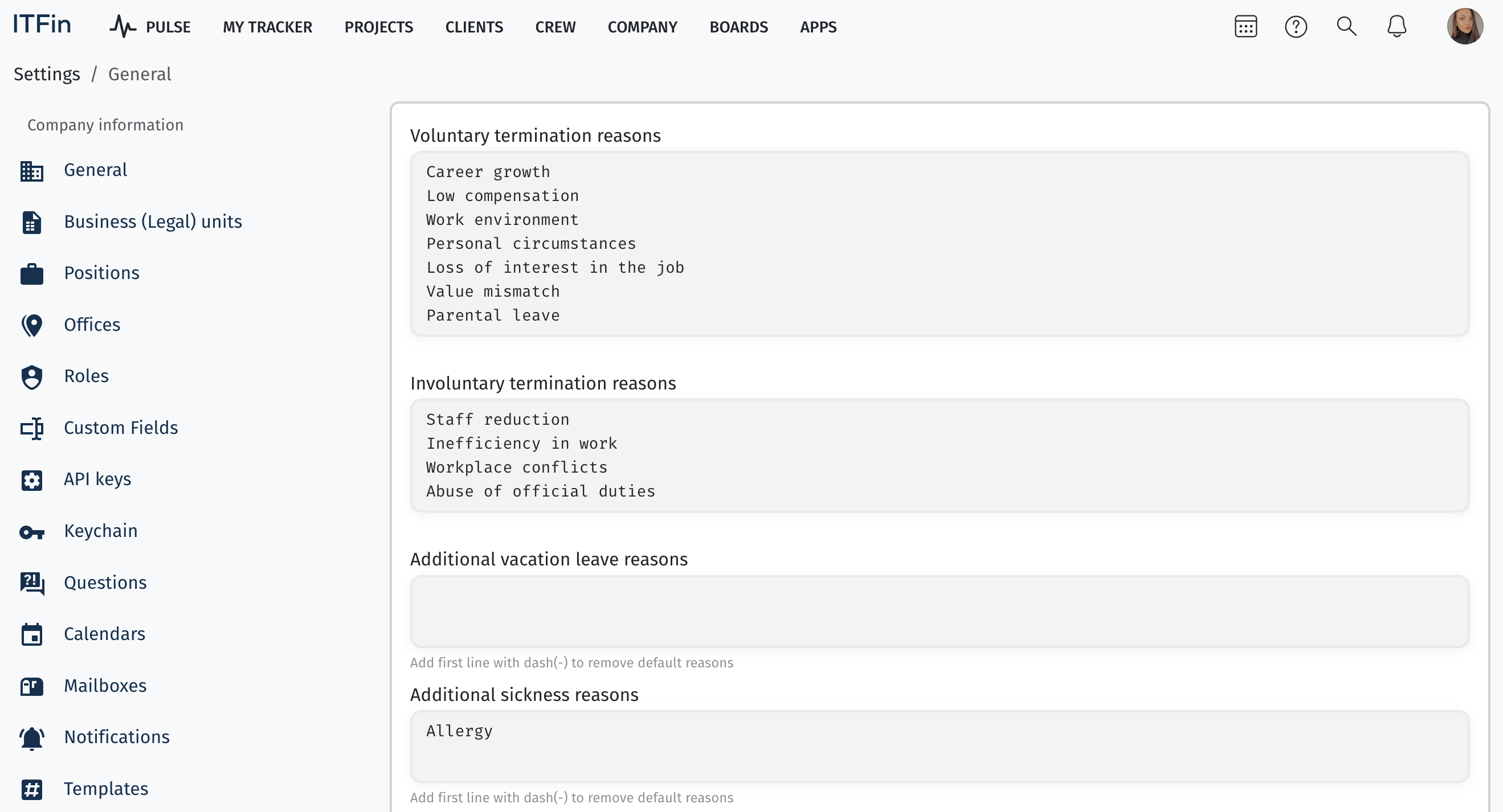Click the Mailboxes icon

point(31,687)
